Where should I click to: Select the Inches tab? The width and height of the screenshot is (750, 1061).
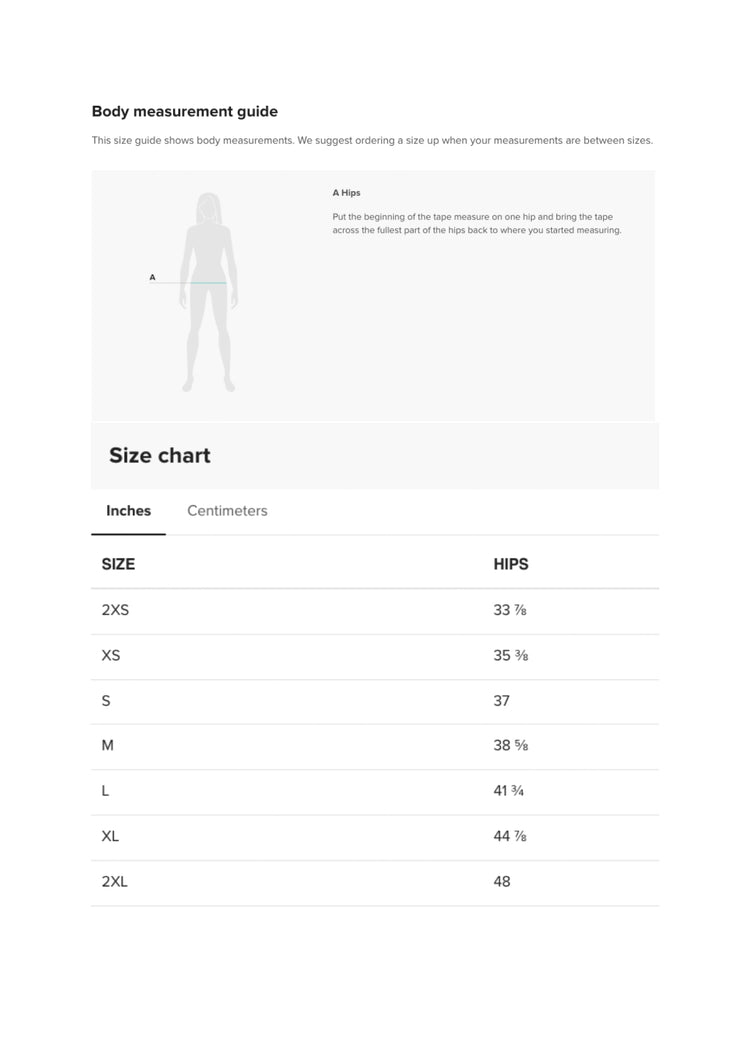click(x=129, y=511)
